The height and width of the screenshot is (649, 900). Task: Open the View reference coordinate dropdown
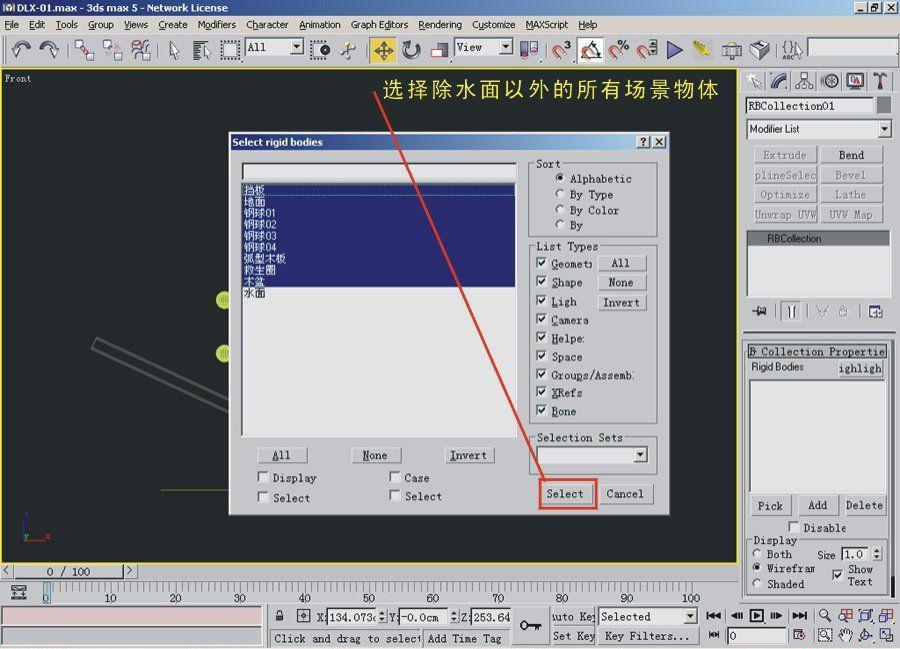pos(505,47)
